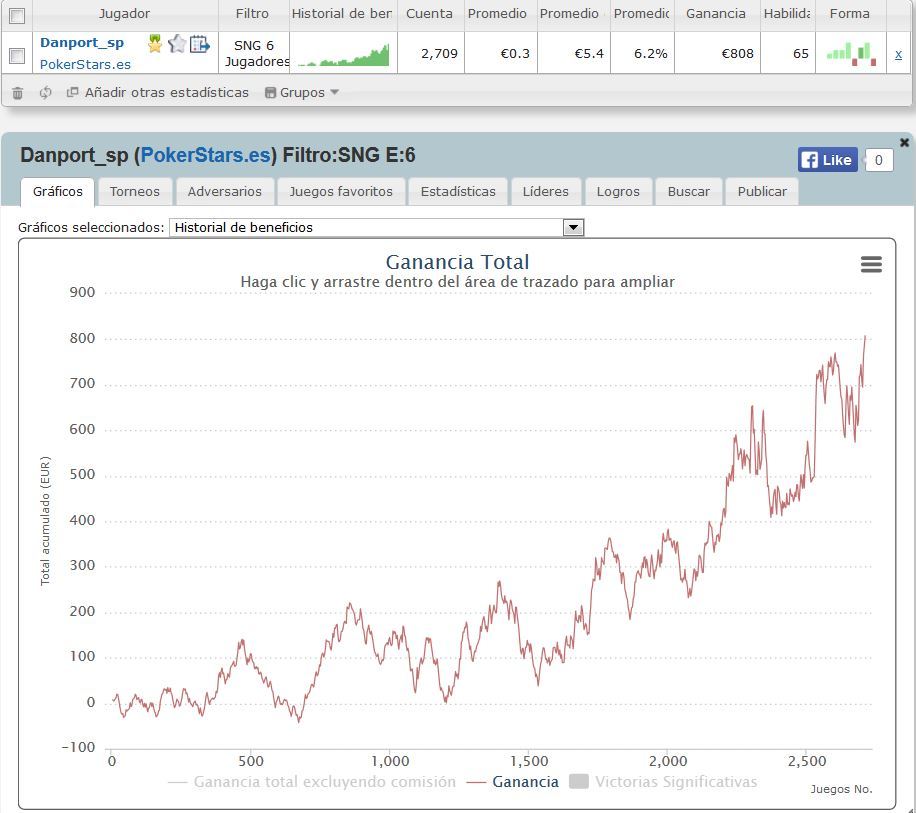Click the Facebook Like button

[828, 160]
